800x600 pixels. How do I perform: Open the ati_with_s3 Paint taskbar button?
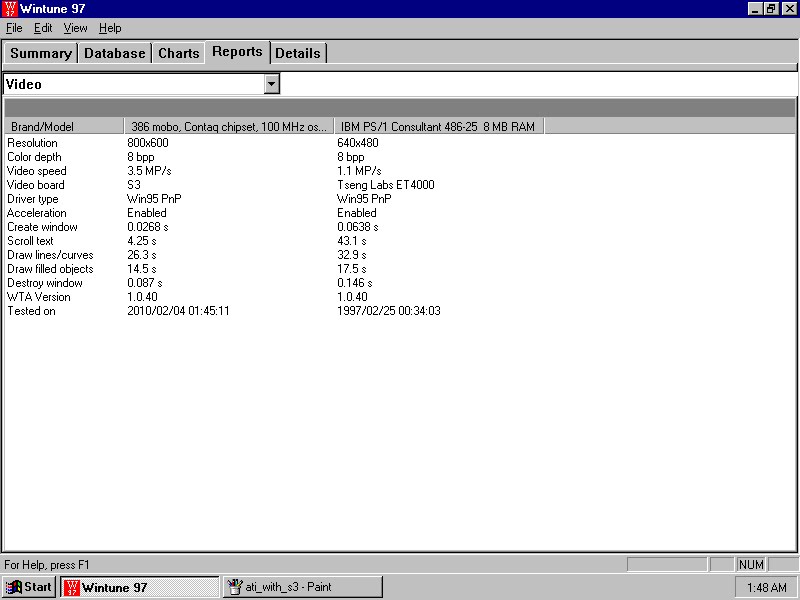coord(302,587)
